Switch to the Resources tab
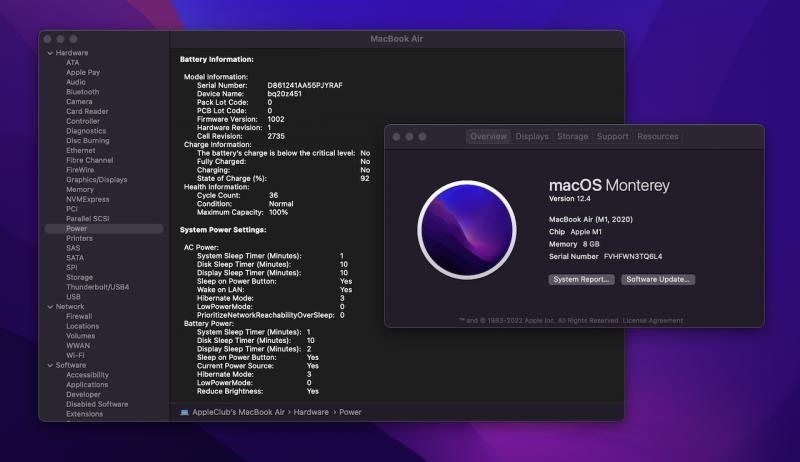The height and width of the screenshot is (462, 800). pyautogui.click(x=658, y=137)
